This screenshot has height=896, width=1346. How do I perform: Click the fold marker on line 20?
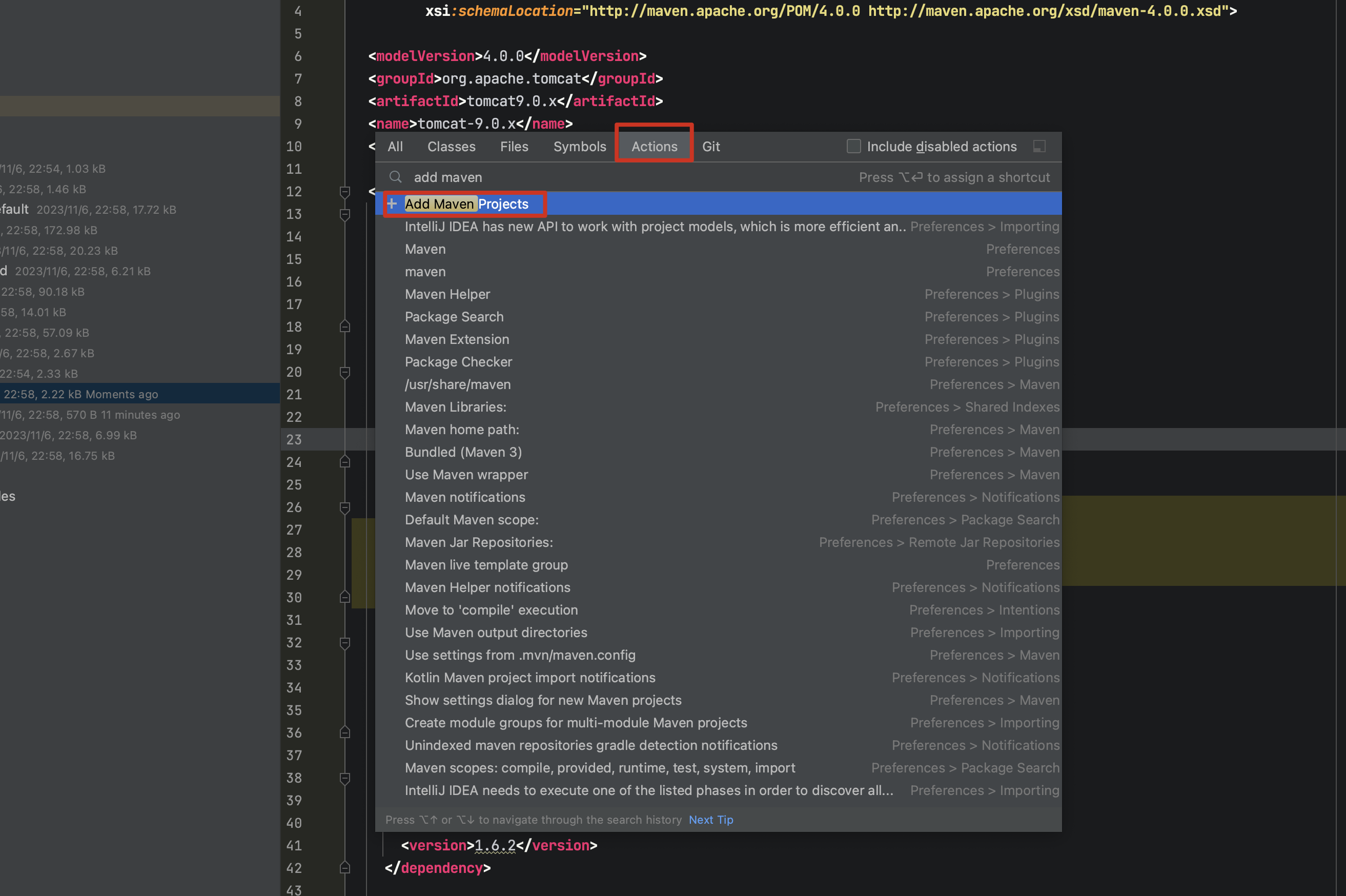345,373
